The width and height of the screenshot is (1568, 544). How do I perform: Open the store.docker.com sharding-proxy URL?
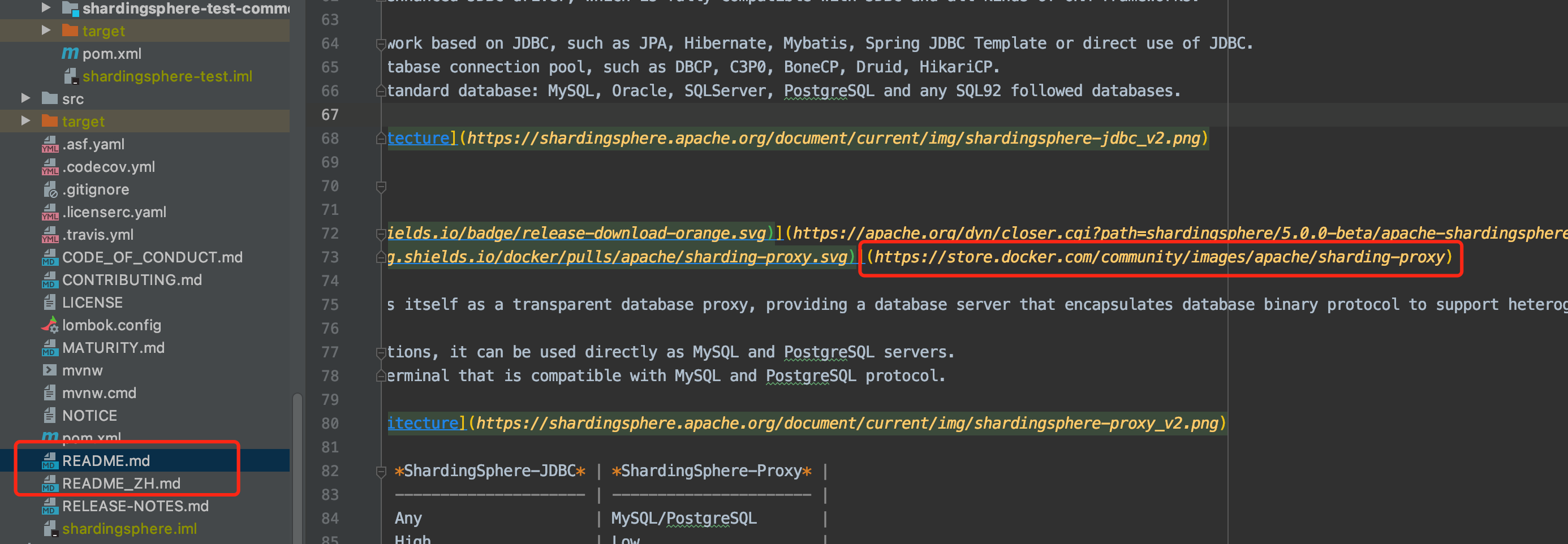[1160, 257]
